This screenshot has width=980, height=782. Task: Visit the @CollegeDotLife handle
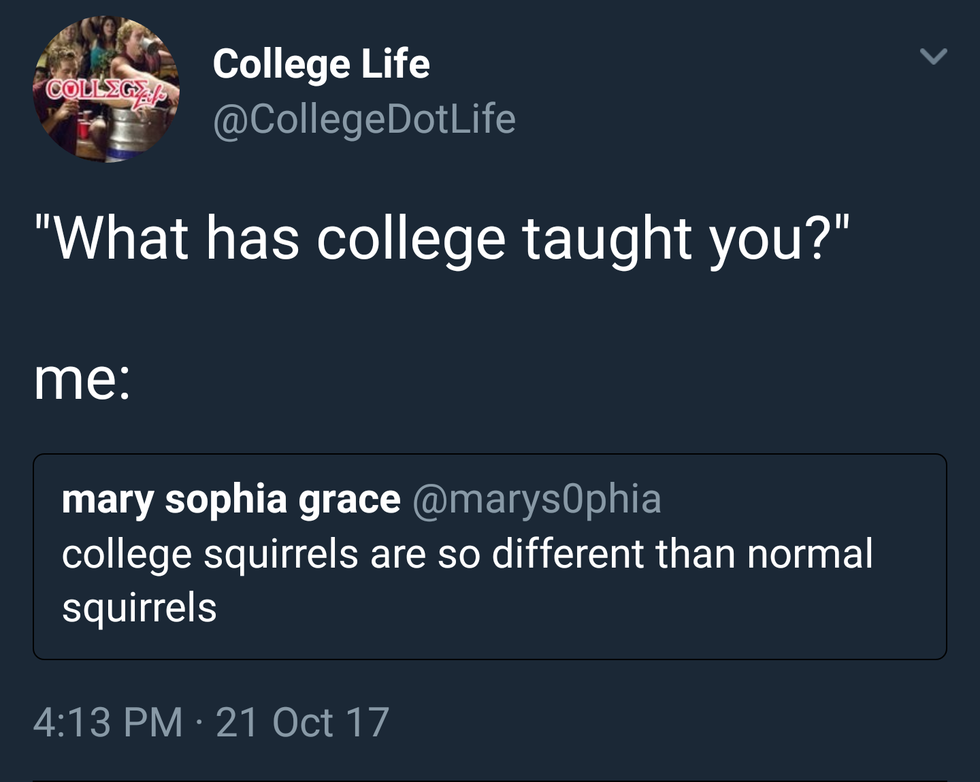point(364,119)
